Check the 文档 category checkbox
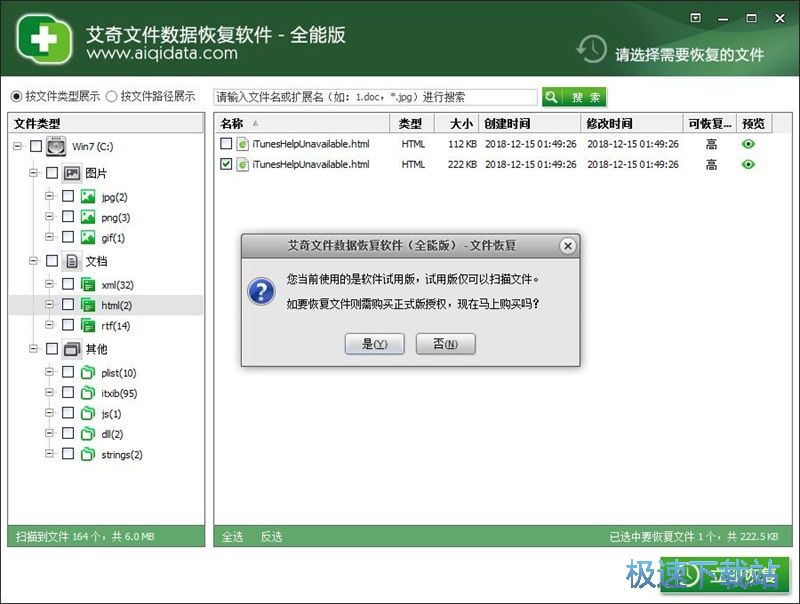Image resolution: width=800 pixels, height=604 pixels. pyautogui.click(x=52, y=261)
